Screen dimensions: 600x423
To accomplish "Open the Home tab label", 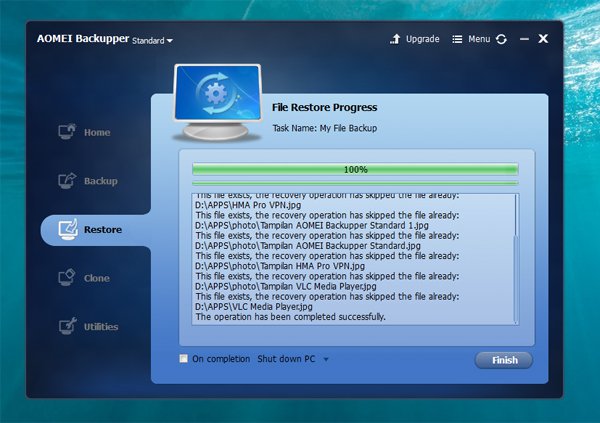I will tap(97, 132).
